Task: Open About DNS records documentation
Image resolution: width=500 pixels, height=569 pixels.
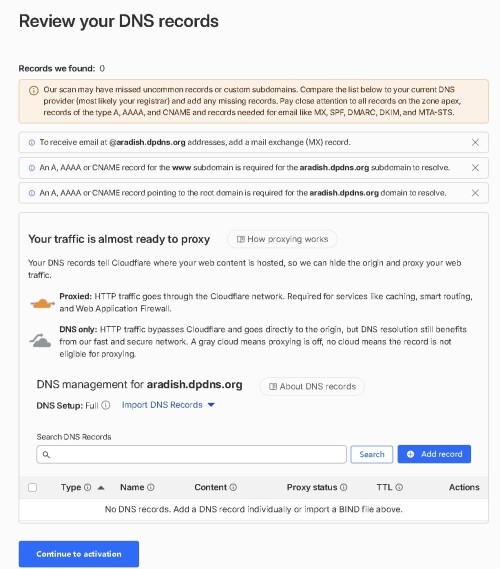Action: (x=312, y=386)
